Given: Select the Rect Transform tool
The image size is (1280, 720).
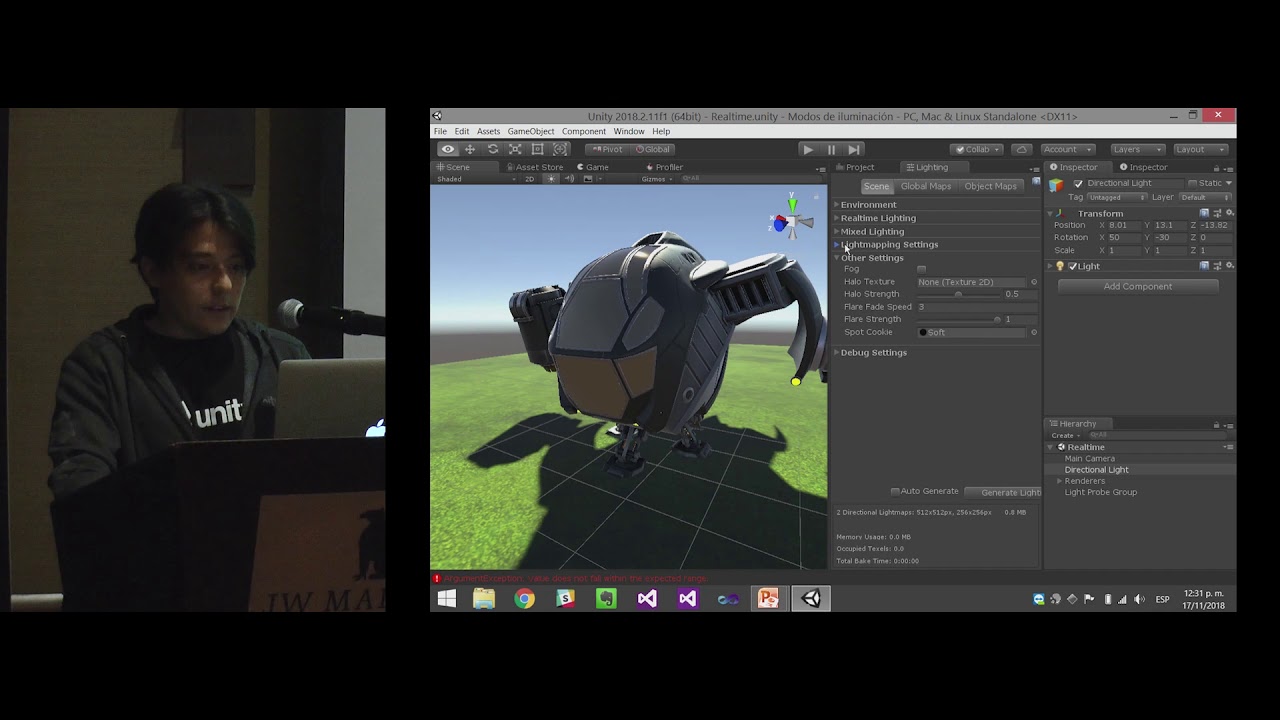Looking at the screenshot, I should coord(538,149).
